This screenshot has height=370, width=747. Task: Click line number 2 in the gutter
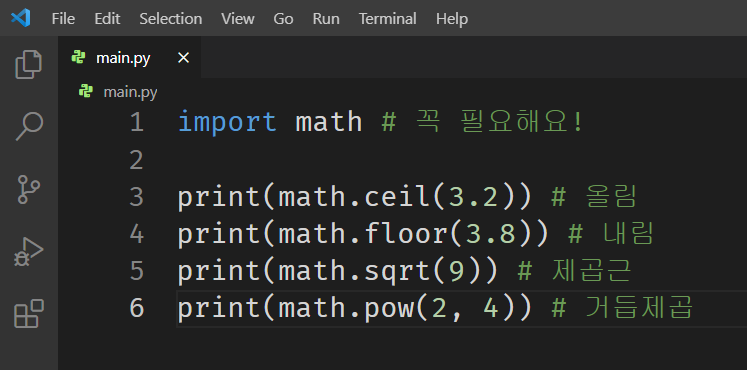[x=136, y=160]
